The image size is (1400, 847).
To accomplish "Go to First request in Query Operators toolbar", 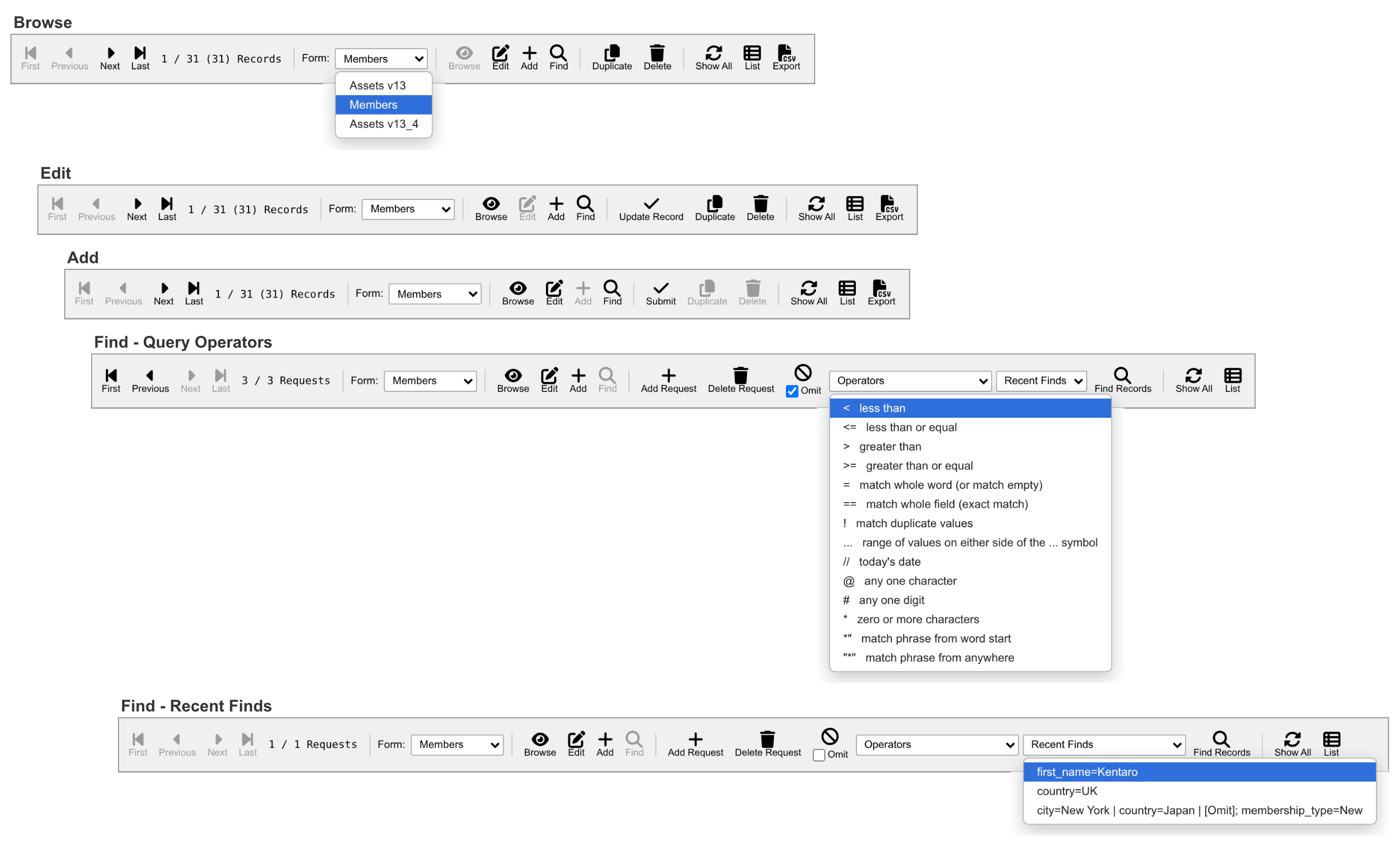I will click(111, 381).
